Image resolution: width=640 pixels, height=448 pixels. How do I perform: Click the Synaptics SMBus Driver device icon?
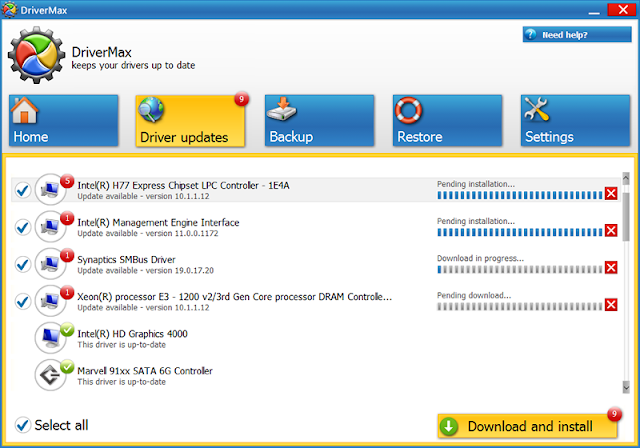pyautogui.click(x=50, y=264)
